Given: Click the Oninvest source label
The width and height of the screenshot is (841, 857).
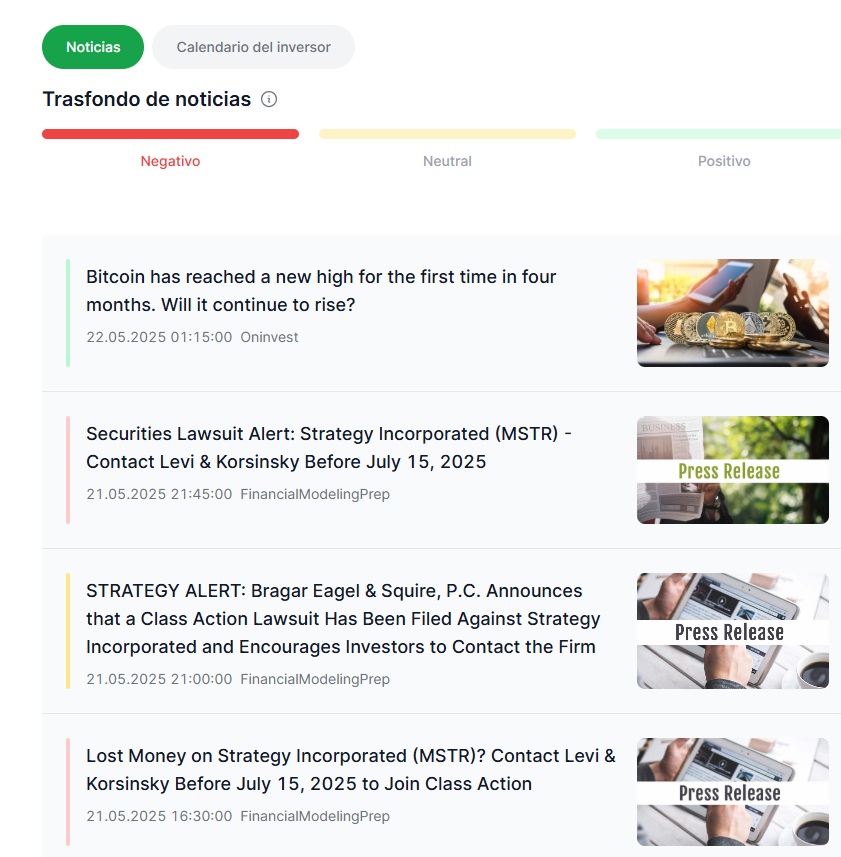Looking at the screenshot, I should (269, 337).
